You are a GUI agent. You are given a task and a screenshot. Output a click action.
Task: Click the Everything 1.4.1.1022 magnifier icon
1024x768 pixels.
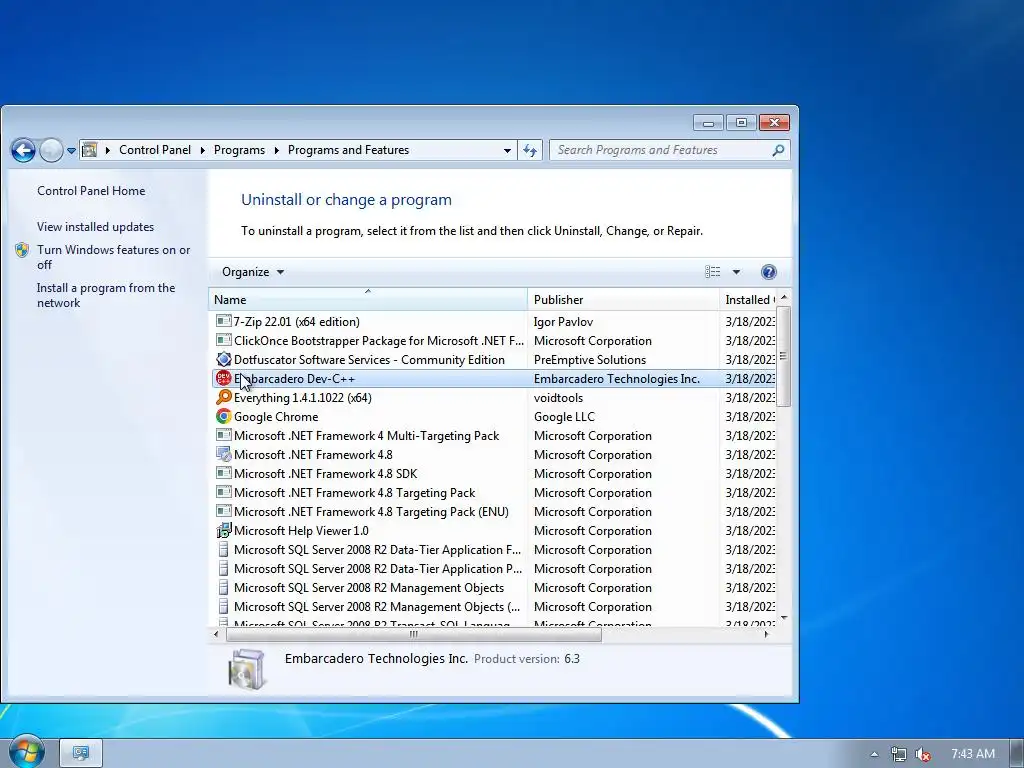click(223, 397)
